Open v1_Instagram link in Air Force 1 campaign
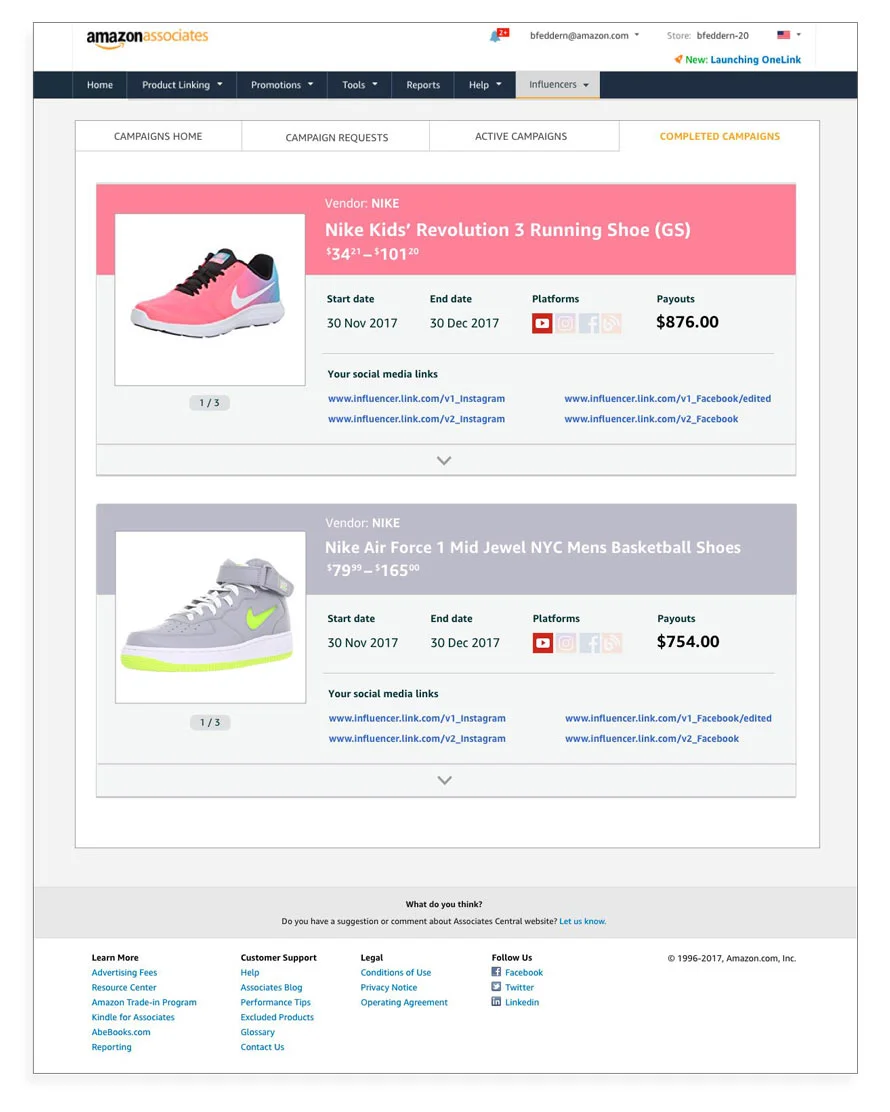The image size is (890, 1112). pyautogui.click(x=417, y=718)
